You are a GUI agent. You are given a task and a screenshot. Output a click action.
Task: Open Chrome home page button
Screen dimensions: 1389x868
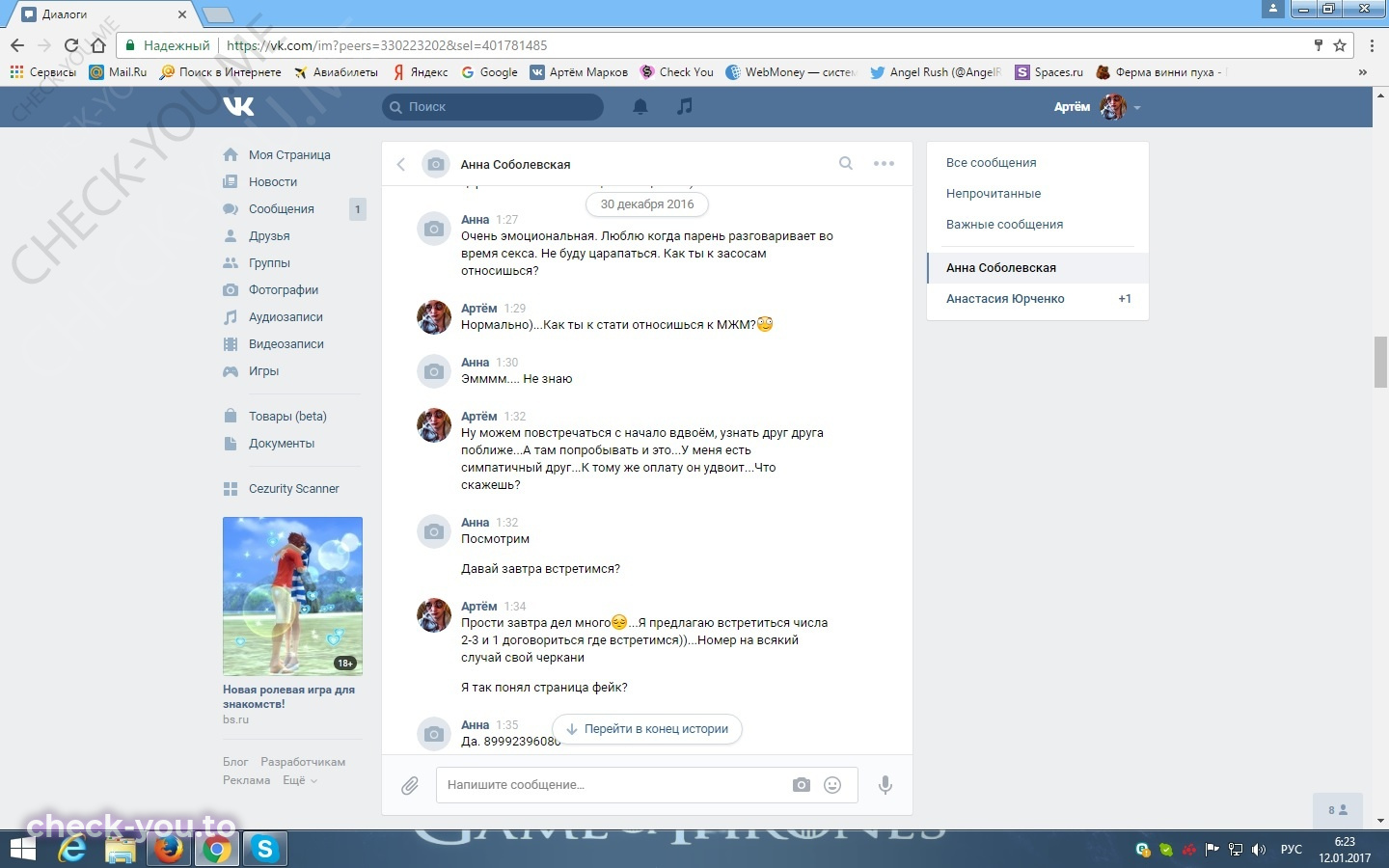click(97, 45)
